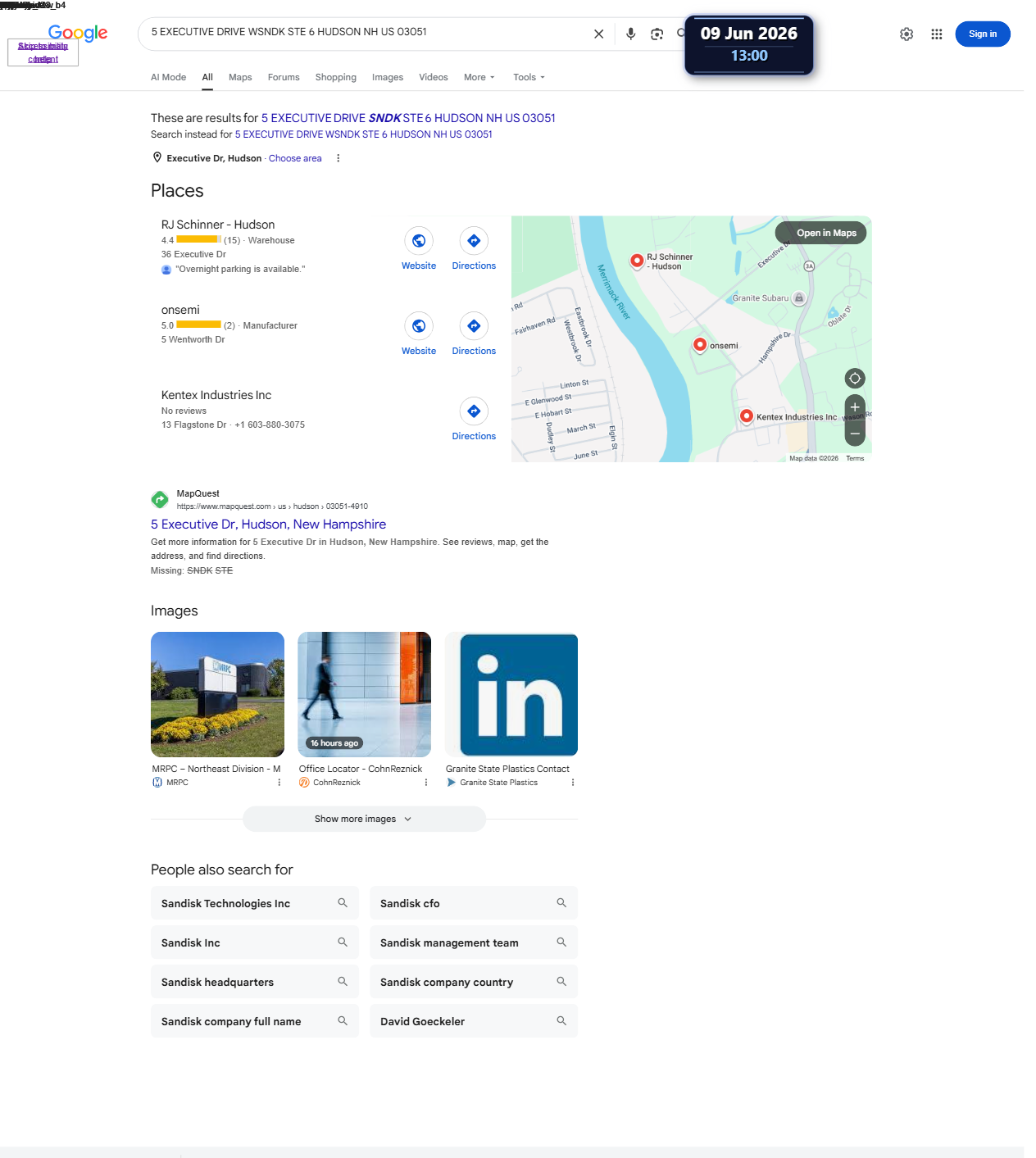This screenshot has height=1158, width=1036.
Task: Open options for MRPC image result
Action: [279, 783]
